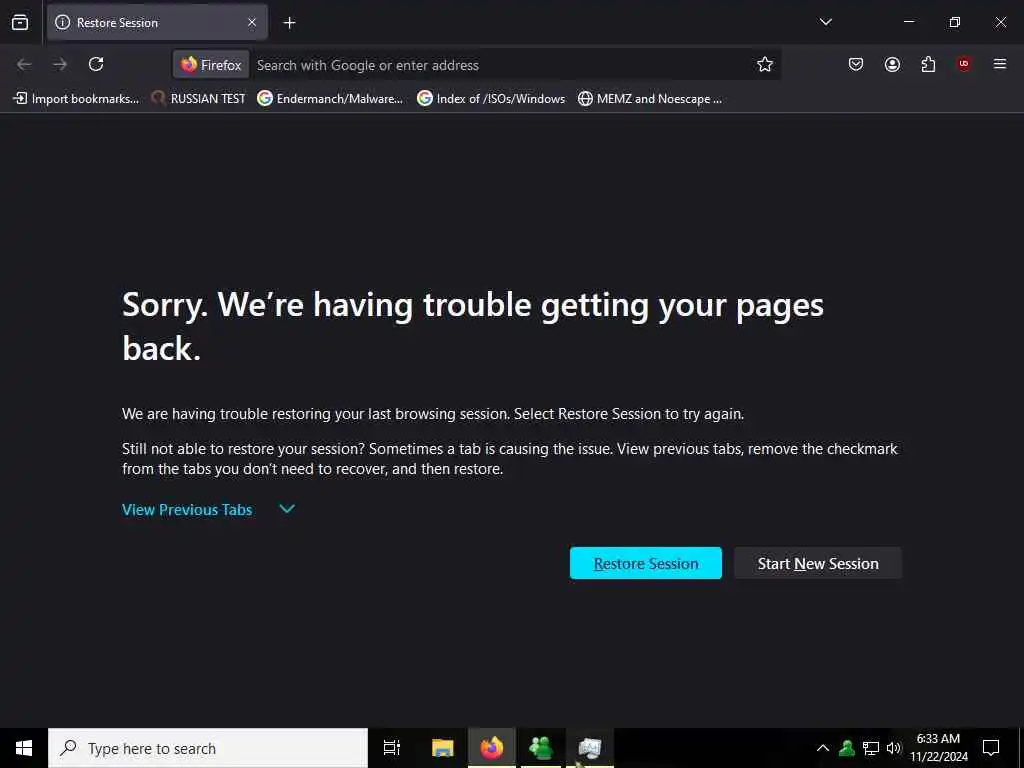Switch to Firefox on the taskbar
The height and width of the screenshot is (768, 1024).
point(492,748)
